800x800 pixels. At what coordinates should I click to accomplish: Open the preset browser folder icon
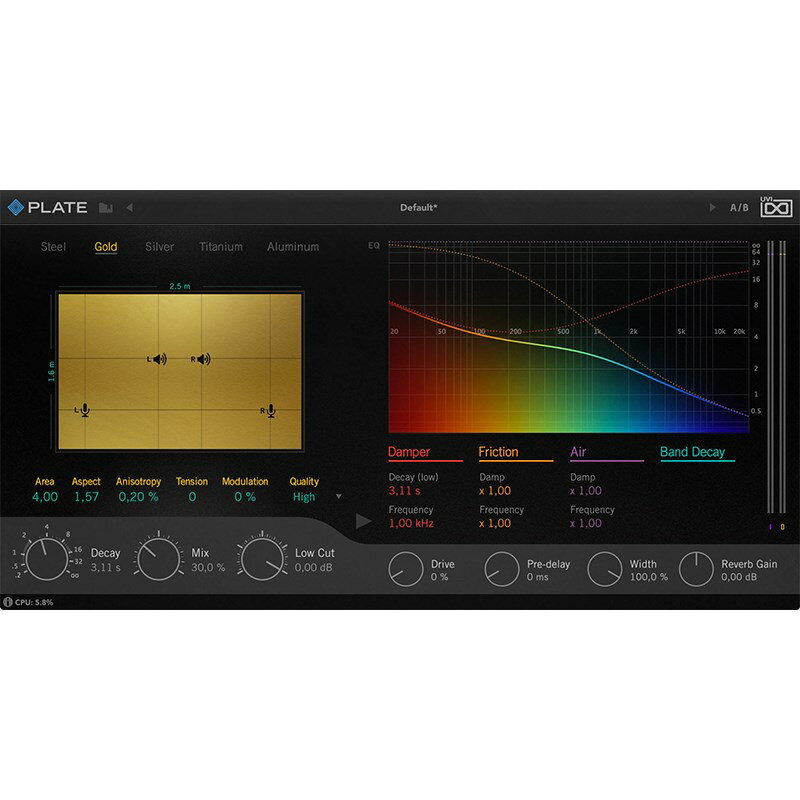tap(105, 208)
